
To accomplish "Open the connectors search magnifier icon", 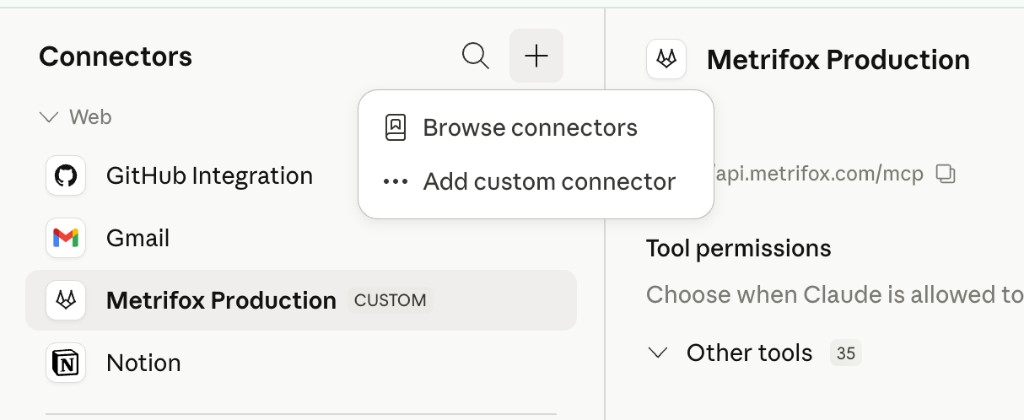I will (x=475, y=56).
